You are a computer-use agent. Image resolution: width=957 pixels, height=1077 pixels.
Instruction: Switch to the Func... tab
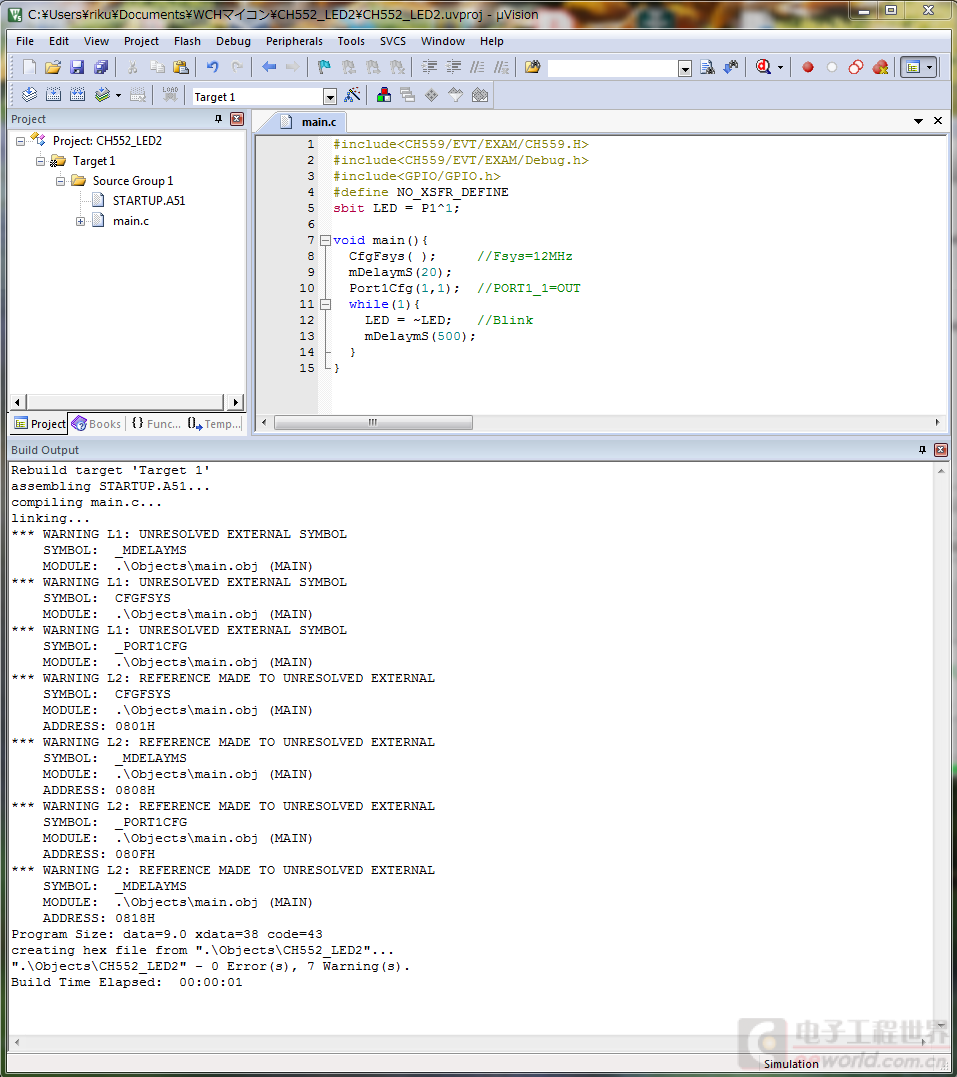tap(155, 424)
